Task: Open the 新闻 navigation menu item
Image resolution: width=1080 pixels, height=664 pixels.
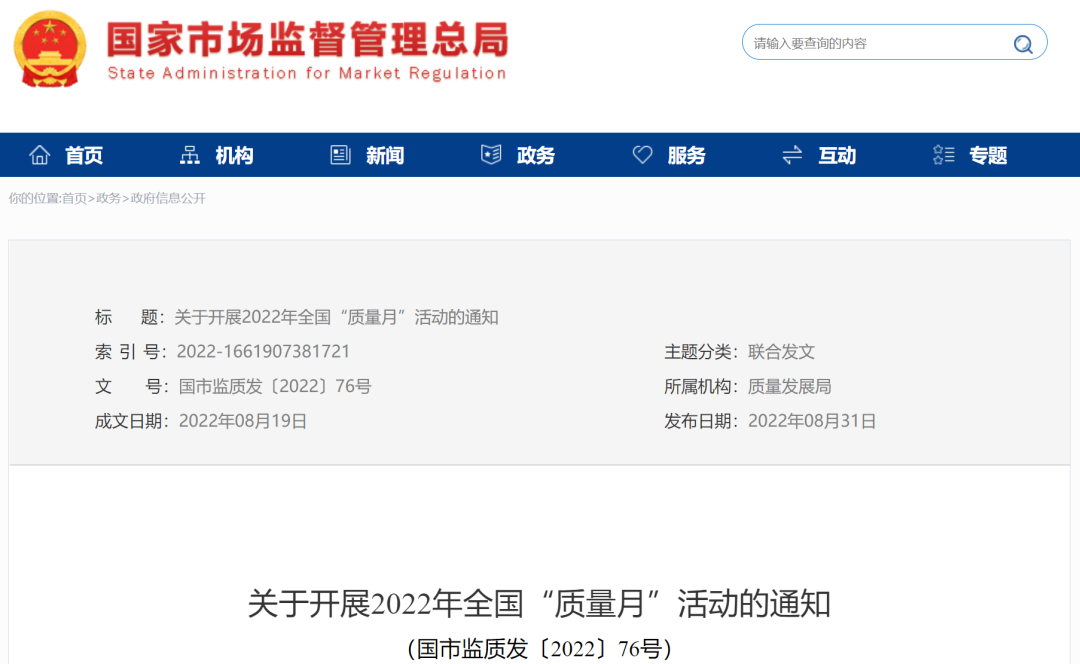Action: 385,156
